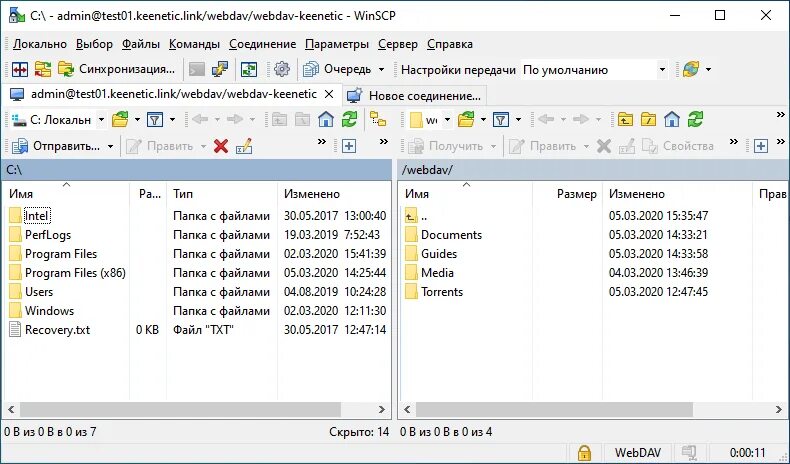The height and width of the screenshot is (464, 790).
Task: Open the Новое соединение... tab
Action: coord(414,95)
